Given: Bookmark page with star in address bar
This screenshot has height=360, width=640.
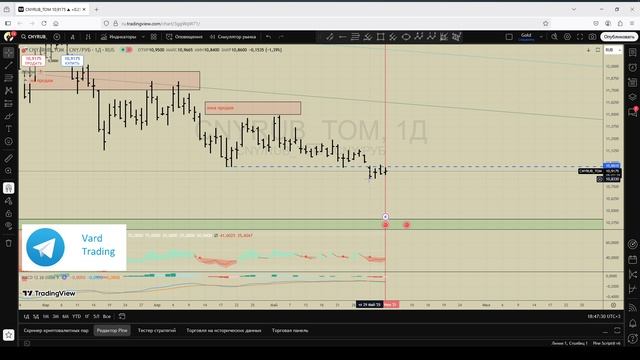Looking at the screenshot, I should (x=545, y=24).
